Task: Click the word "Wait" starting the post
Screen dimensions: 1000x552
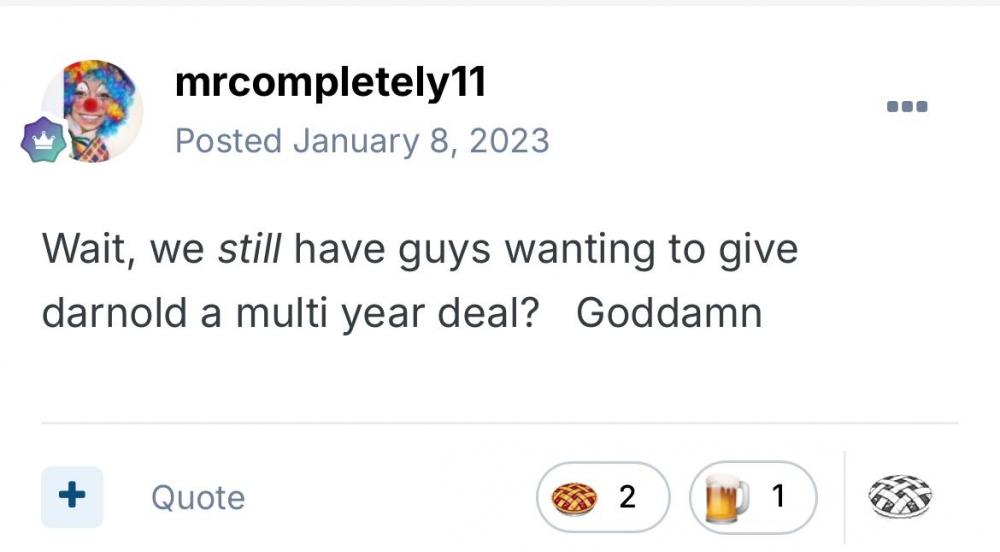Action: [82, 249]
